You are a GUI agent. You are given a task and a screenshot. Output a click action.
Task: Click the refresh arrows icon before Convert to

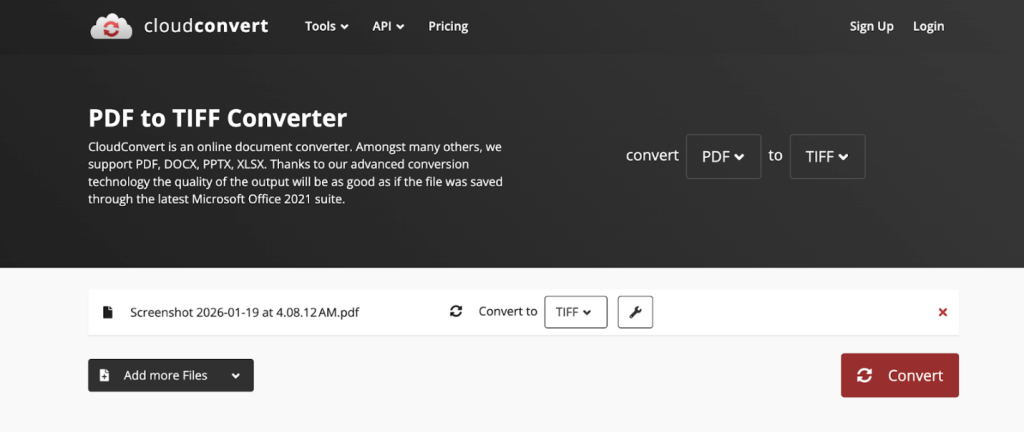point(456,311)
